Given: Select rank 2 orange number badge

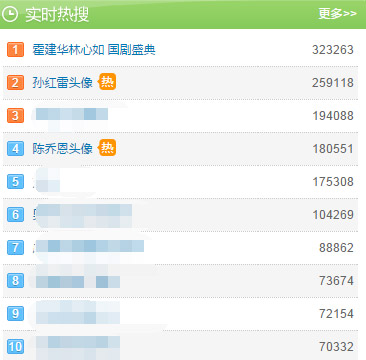Looking at the screenshot, I should click(x=15, y=83).
